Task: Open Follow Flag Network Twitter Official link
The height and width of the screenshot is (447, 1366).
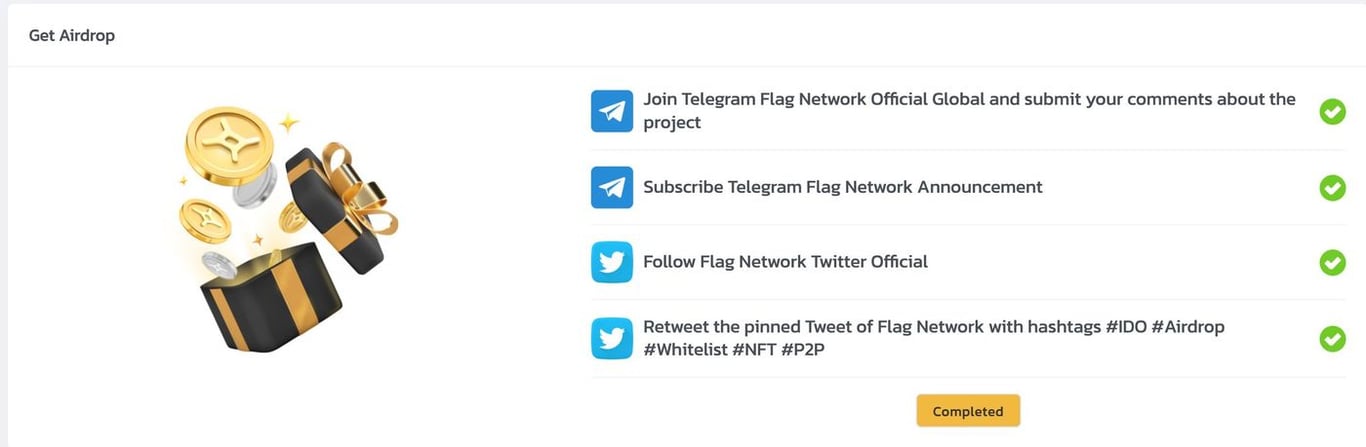Action: pos(785,262)
